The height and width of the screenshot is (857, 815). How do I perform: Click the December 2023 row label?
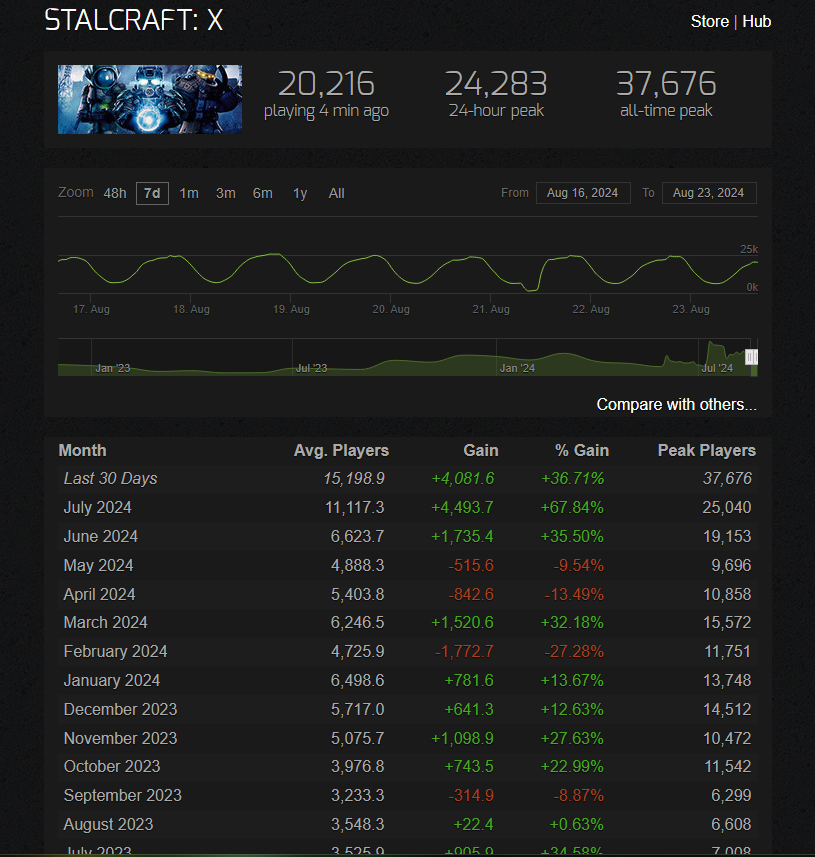pos(120,709)
